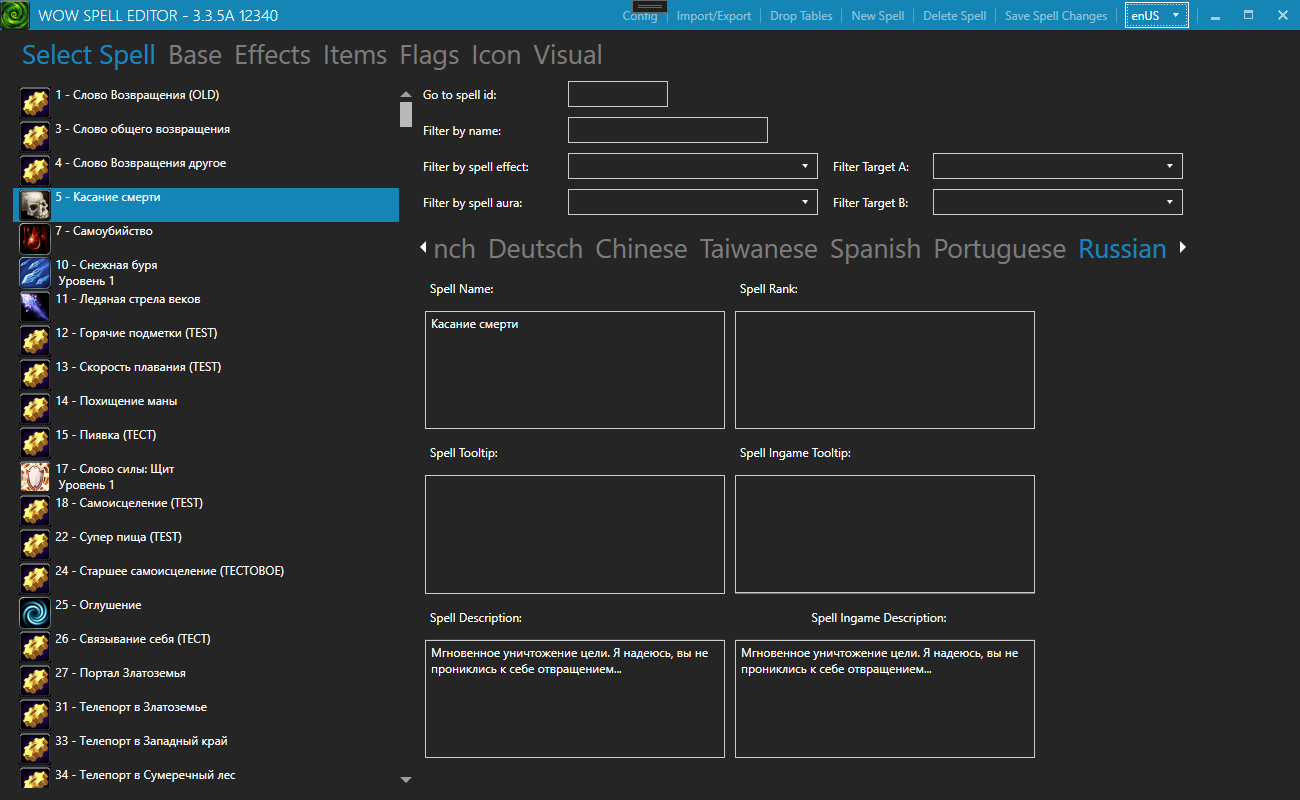The height and width of the screenshot is (800, 1300).
Task: Switch to the Base tab
Action: coord(195,55)
